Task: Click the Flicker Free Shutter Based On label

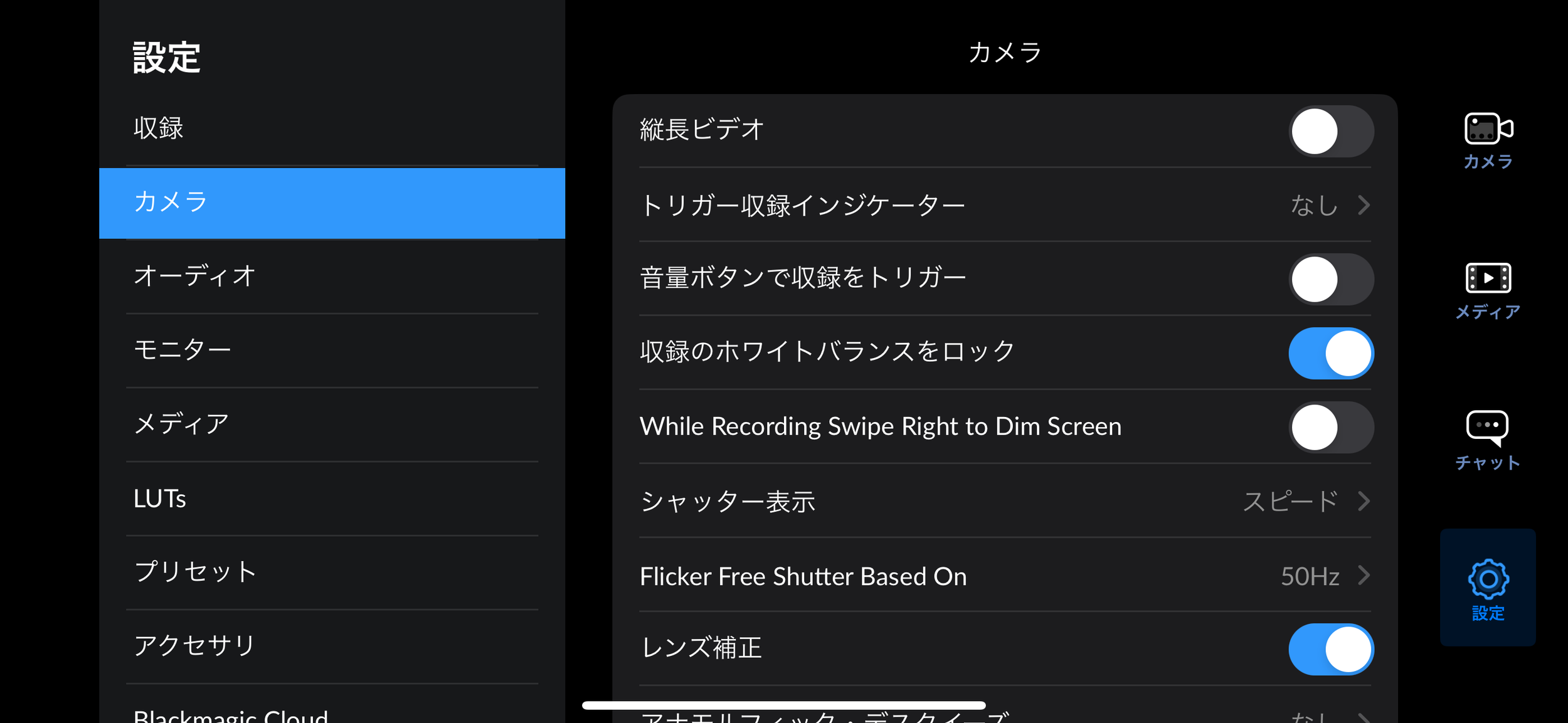Action: (803, 576)
